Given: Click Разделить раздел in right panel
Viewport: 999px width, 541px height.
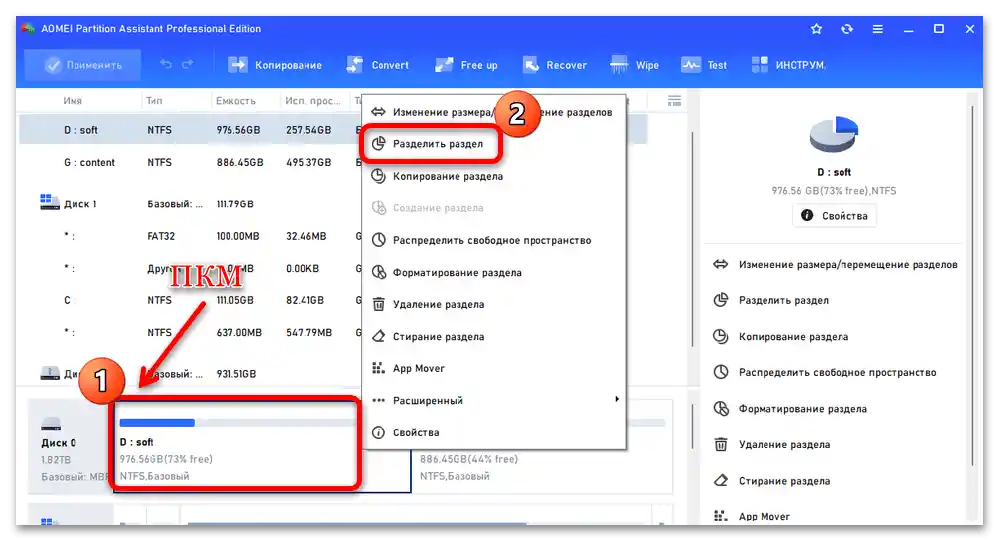Looking at the screenshot, I should click(x=784, y=300).
